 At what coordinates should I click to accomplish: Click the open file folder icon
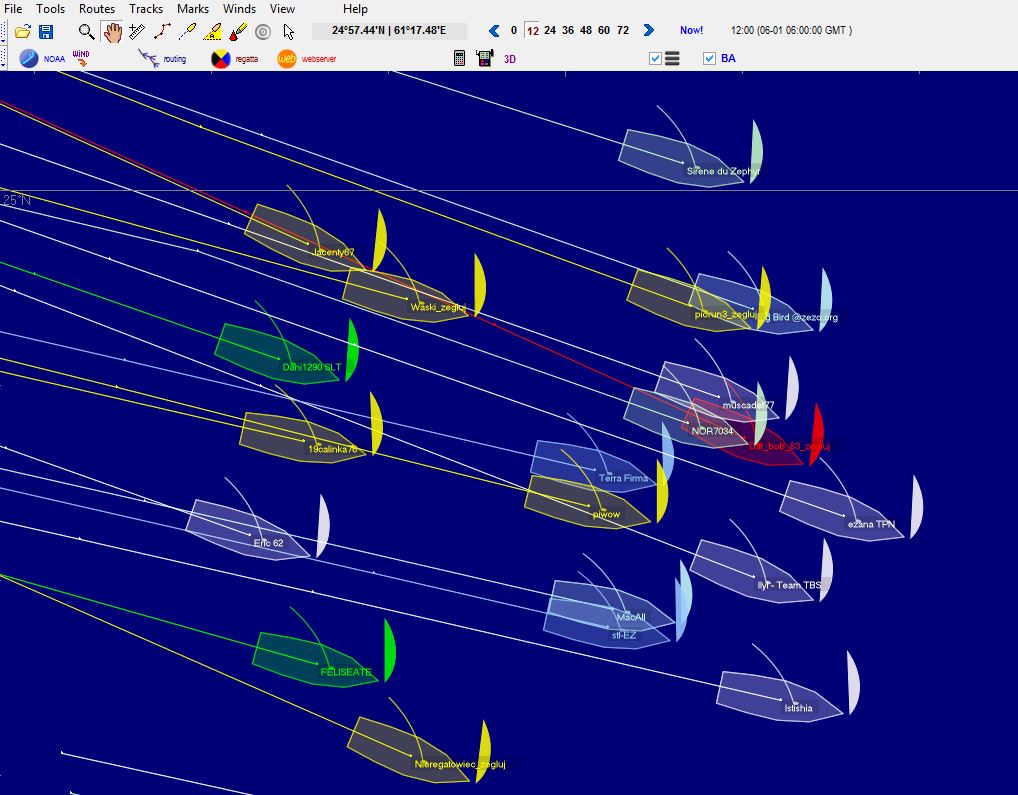(22, 32)
